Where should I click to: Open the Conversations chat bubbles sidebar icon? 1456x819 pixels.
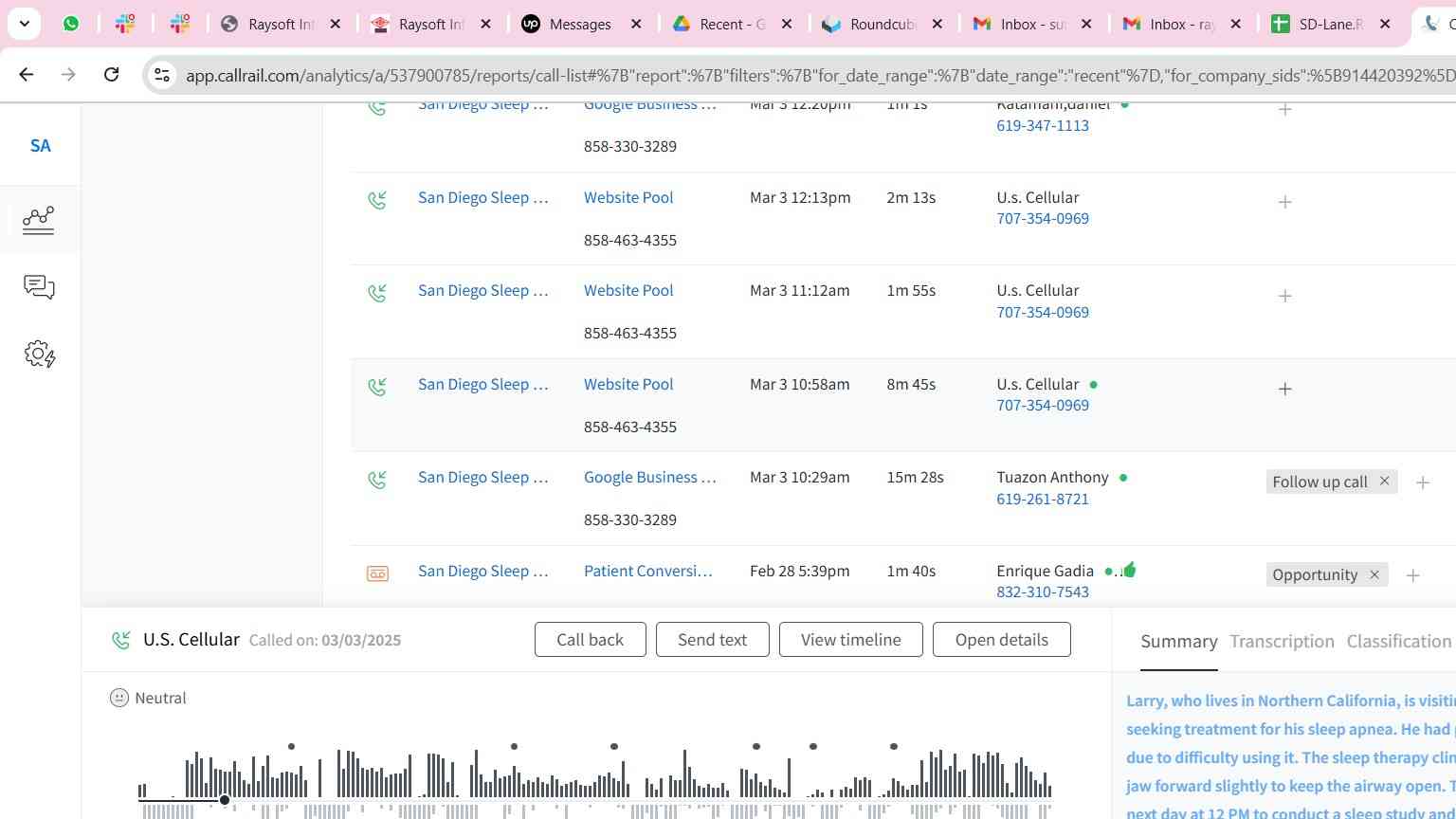click(x=39, y=287)
